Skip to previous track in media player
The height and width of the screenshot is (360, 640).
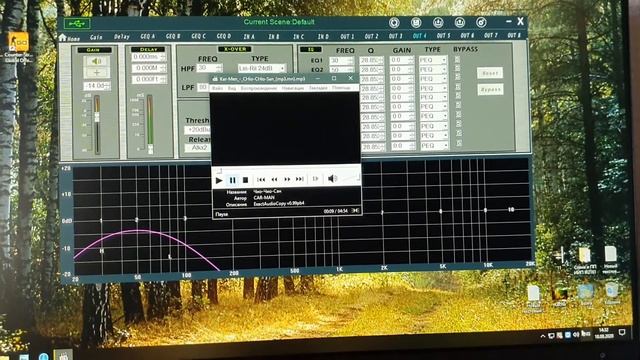pos(261,180)
